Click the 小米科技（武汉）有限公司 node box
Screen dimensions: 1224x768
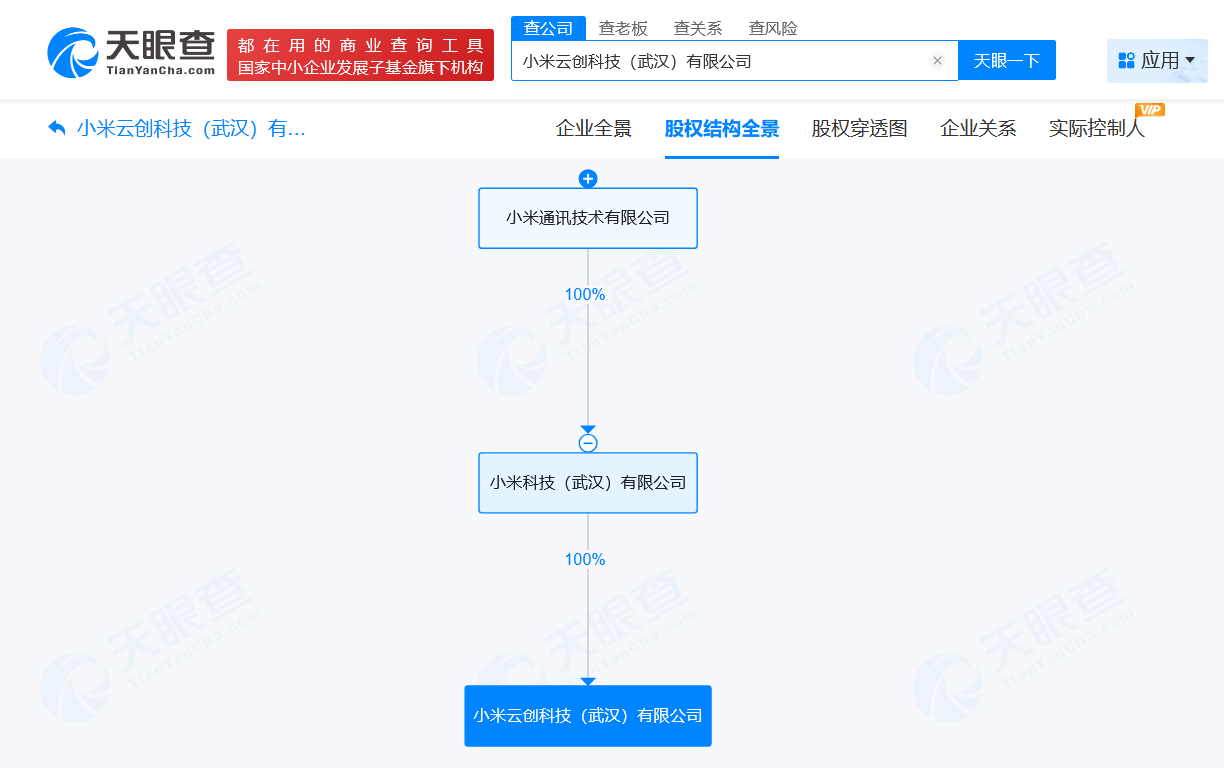[588, 483]
